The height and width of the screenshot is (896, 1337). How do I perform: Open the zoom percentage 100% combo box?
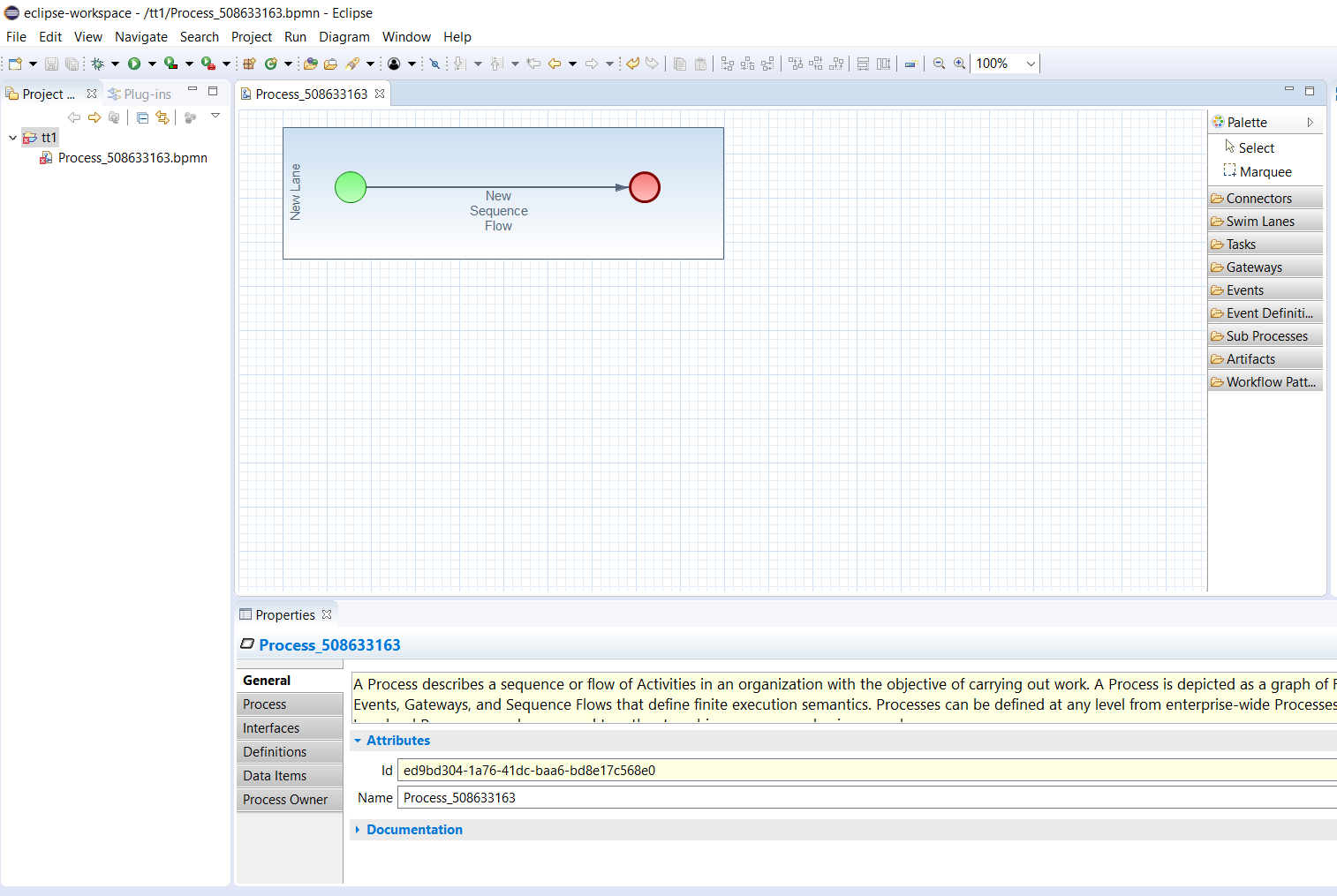(x=1005, y=64)
